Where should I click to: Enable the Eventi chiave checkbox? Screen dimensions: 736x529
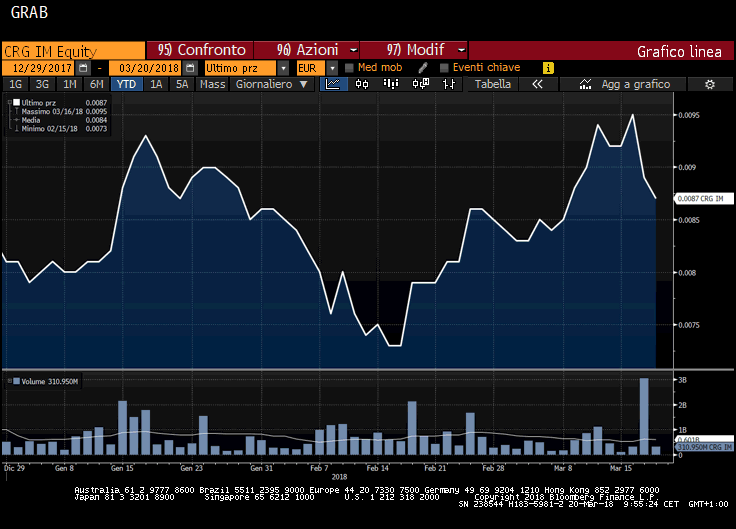(x=444, y=68)
